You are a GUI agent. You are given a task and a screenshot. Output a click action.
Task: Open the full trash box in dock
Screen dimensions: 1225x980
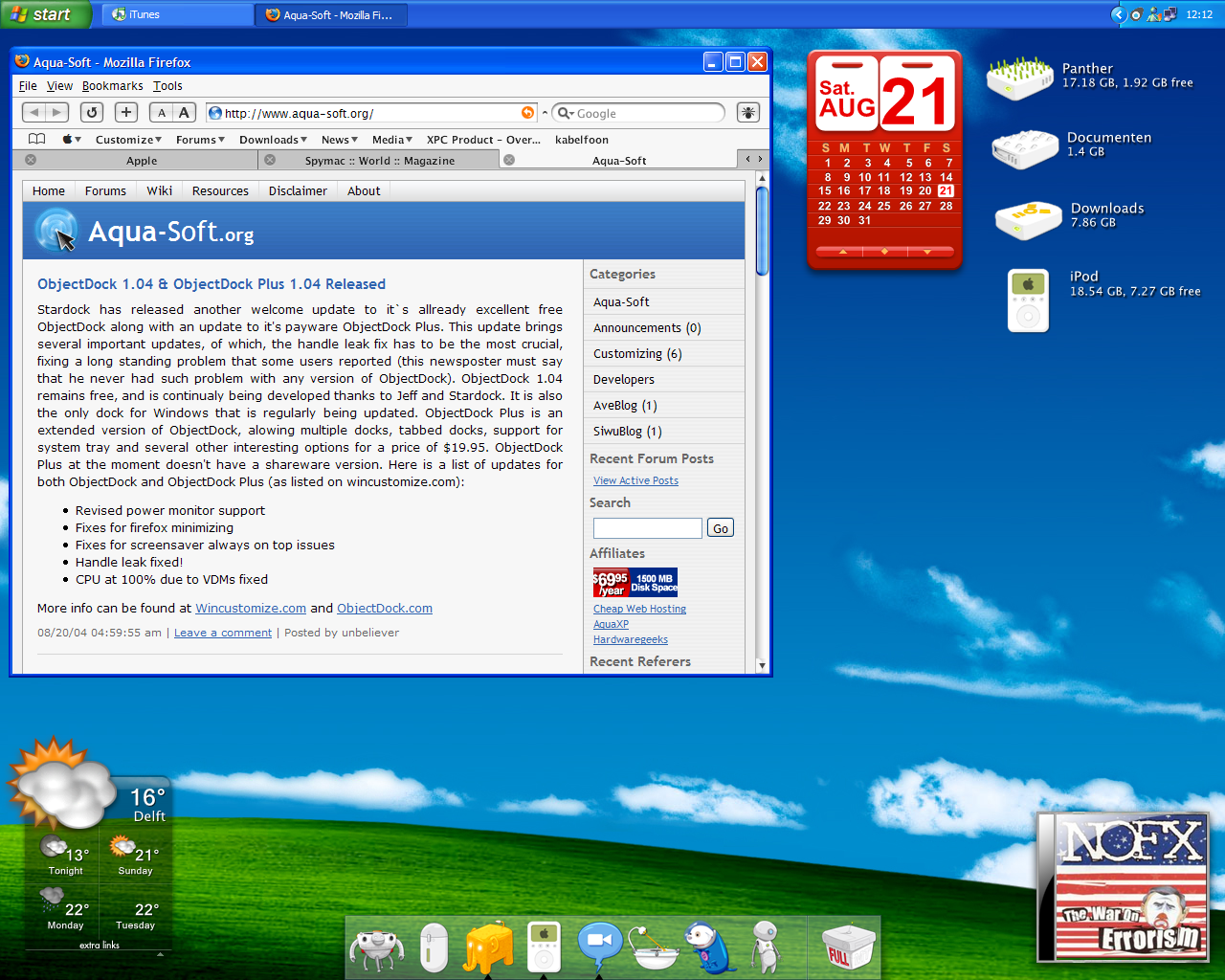pyautogui.click(x=849, y=947)
